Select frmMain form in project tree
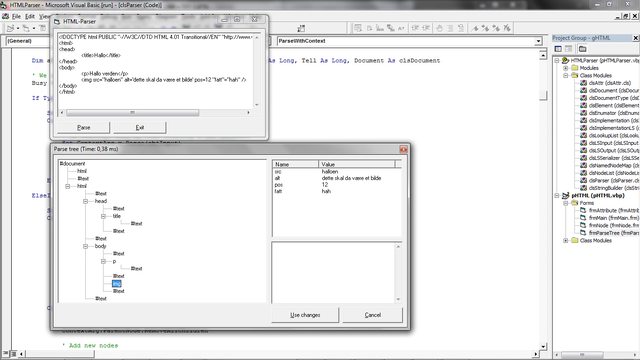 [x=609, y=218]
